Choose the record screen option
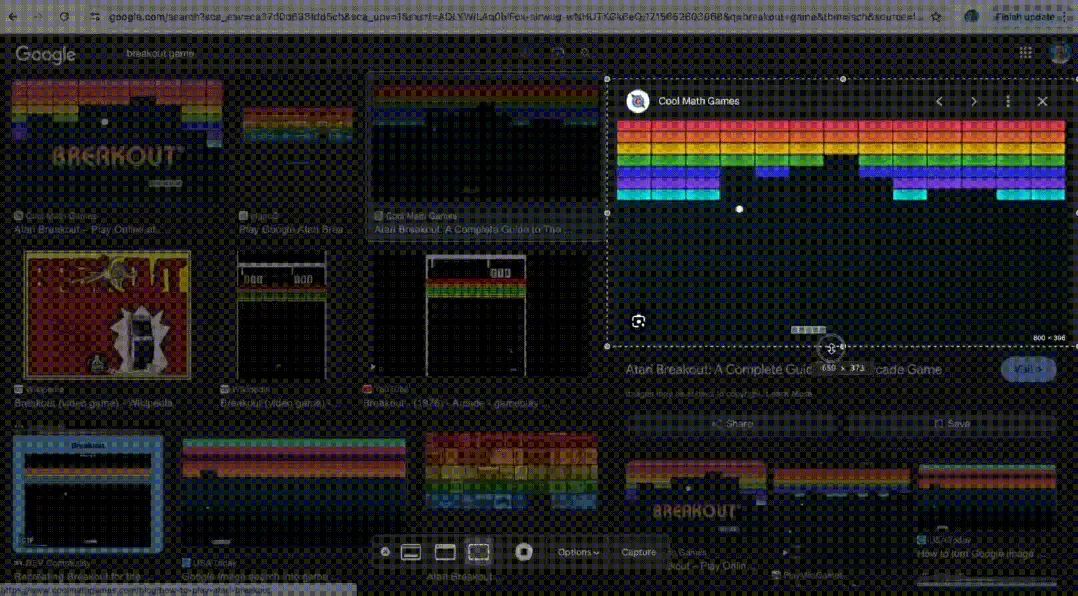Viewport: 1078px width, 596px height. pyautogui.click(x=524, y=552)
